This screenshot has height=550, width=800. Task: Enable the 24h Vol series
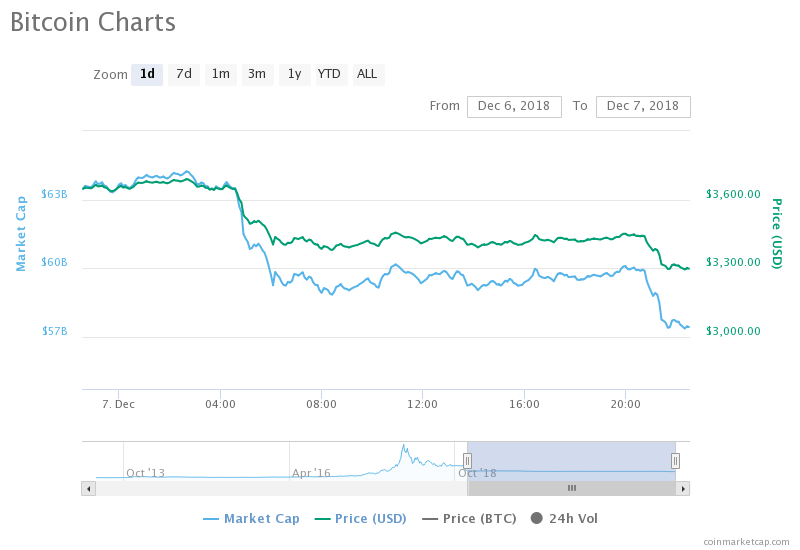point(564,518)
